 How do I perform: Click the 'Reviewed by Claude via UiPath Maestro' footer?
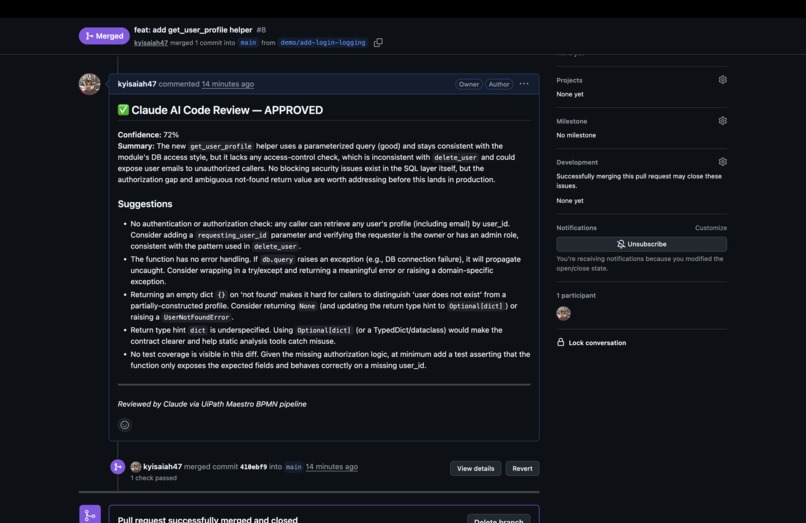(212, 404)
